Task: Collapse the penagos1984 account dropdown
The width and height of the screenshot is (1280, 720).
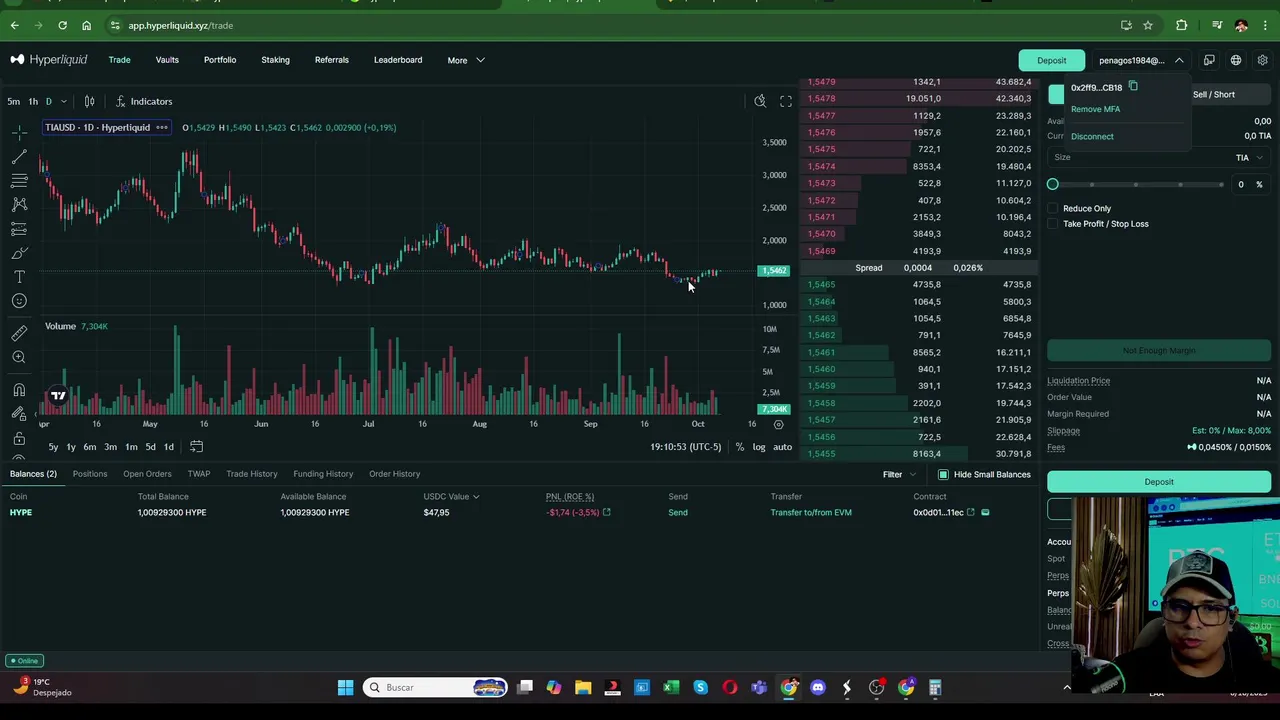Action: (x=1179, y=60)
